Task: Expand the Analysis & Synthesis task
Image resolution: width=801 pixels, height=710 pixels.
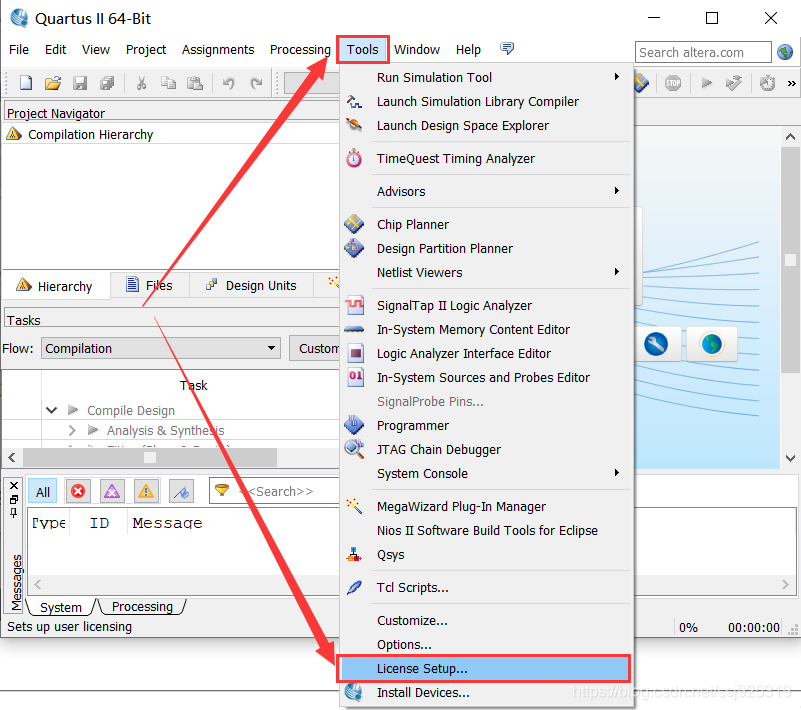Action: (72, 431)
